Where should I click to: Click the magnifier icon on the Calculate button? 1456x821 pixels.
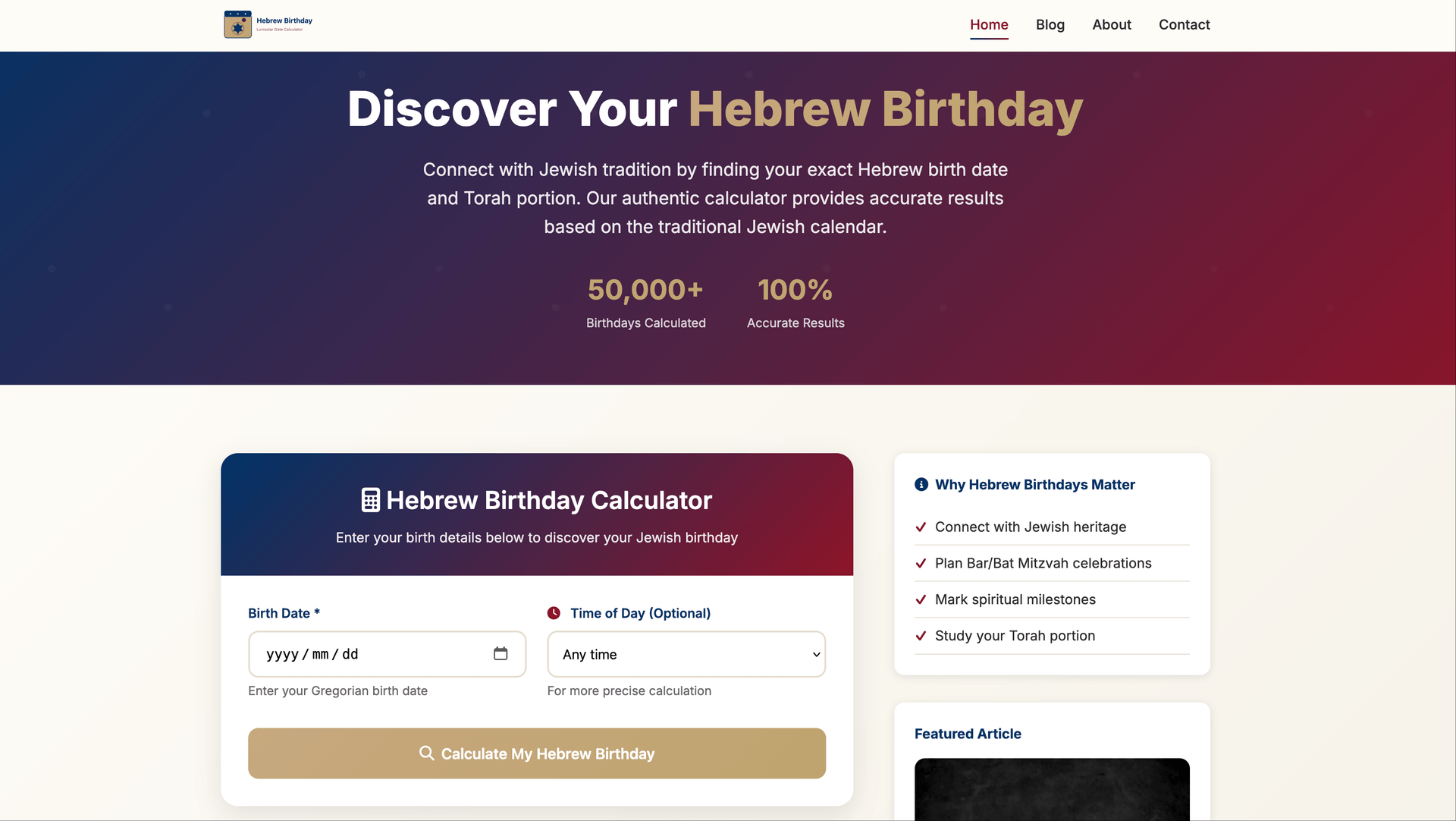coord(426,753)
